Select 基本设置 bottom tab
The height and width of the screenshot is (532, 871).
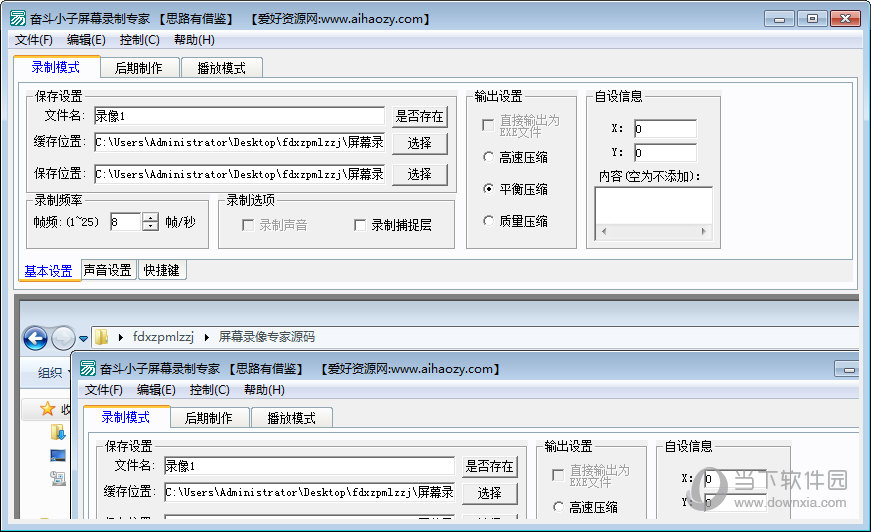(49, 270)
